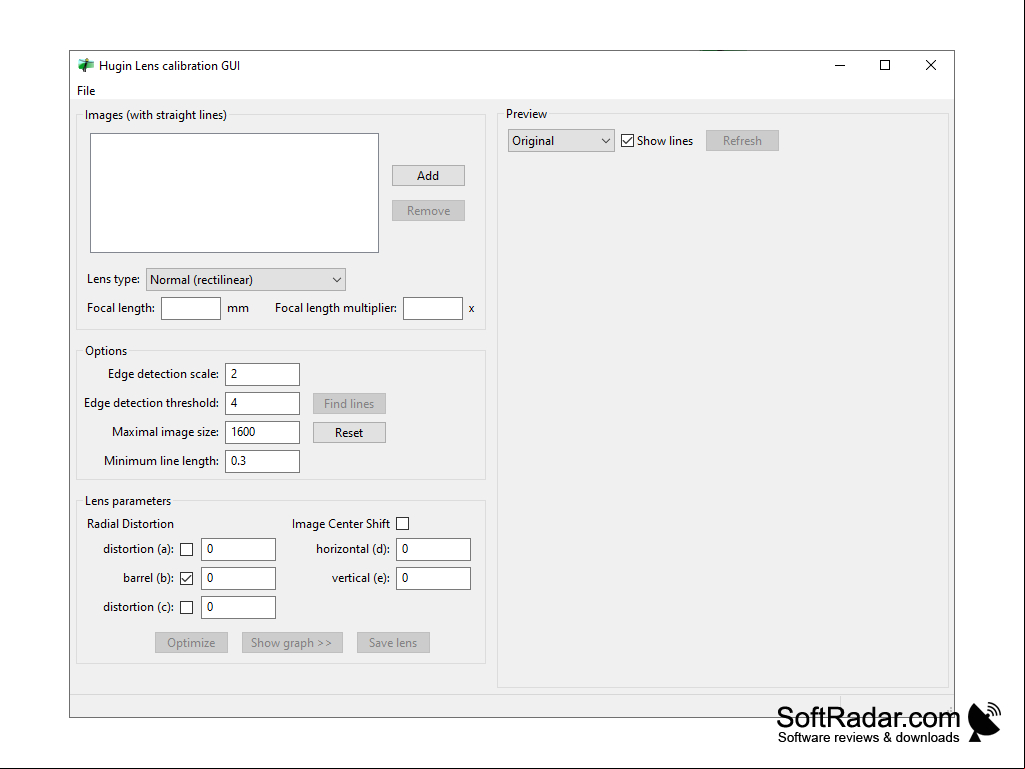Open the File menu

click(86, 91)
